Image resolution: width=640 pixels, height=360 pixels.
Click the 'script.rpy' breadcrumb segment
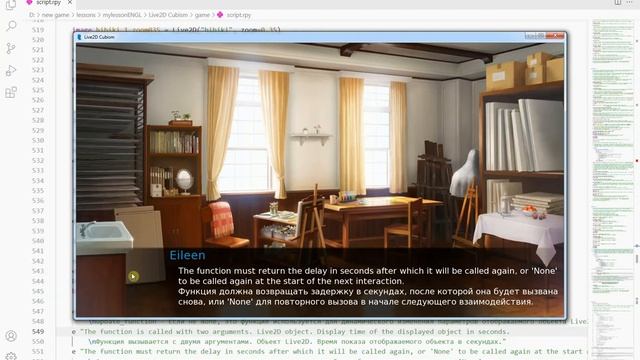tap(234, 15)
